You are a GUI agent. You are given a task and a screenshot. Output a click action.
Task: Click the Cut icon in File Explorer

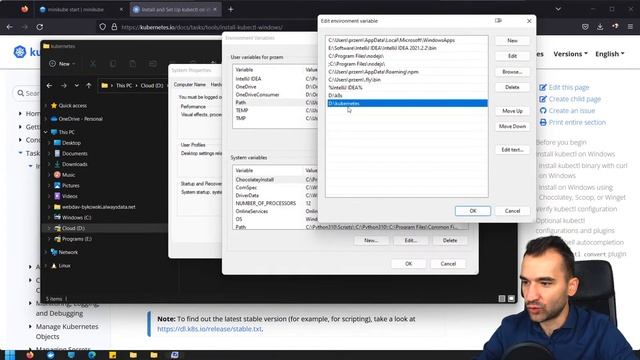click(x=93, y=64)
